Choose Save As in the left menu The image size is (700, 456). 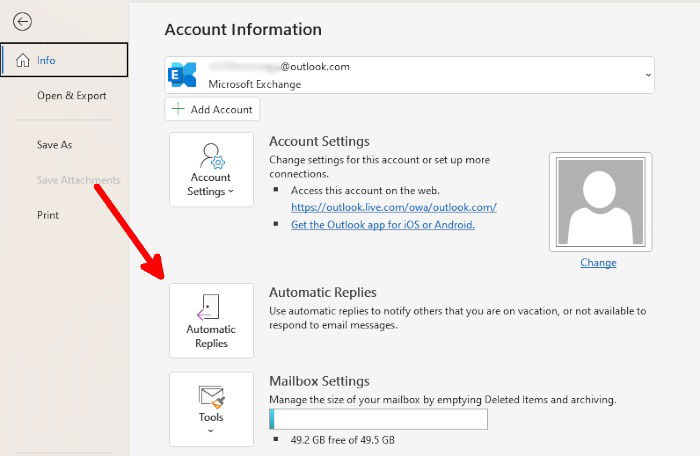(x=54, y=145)
